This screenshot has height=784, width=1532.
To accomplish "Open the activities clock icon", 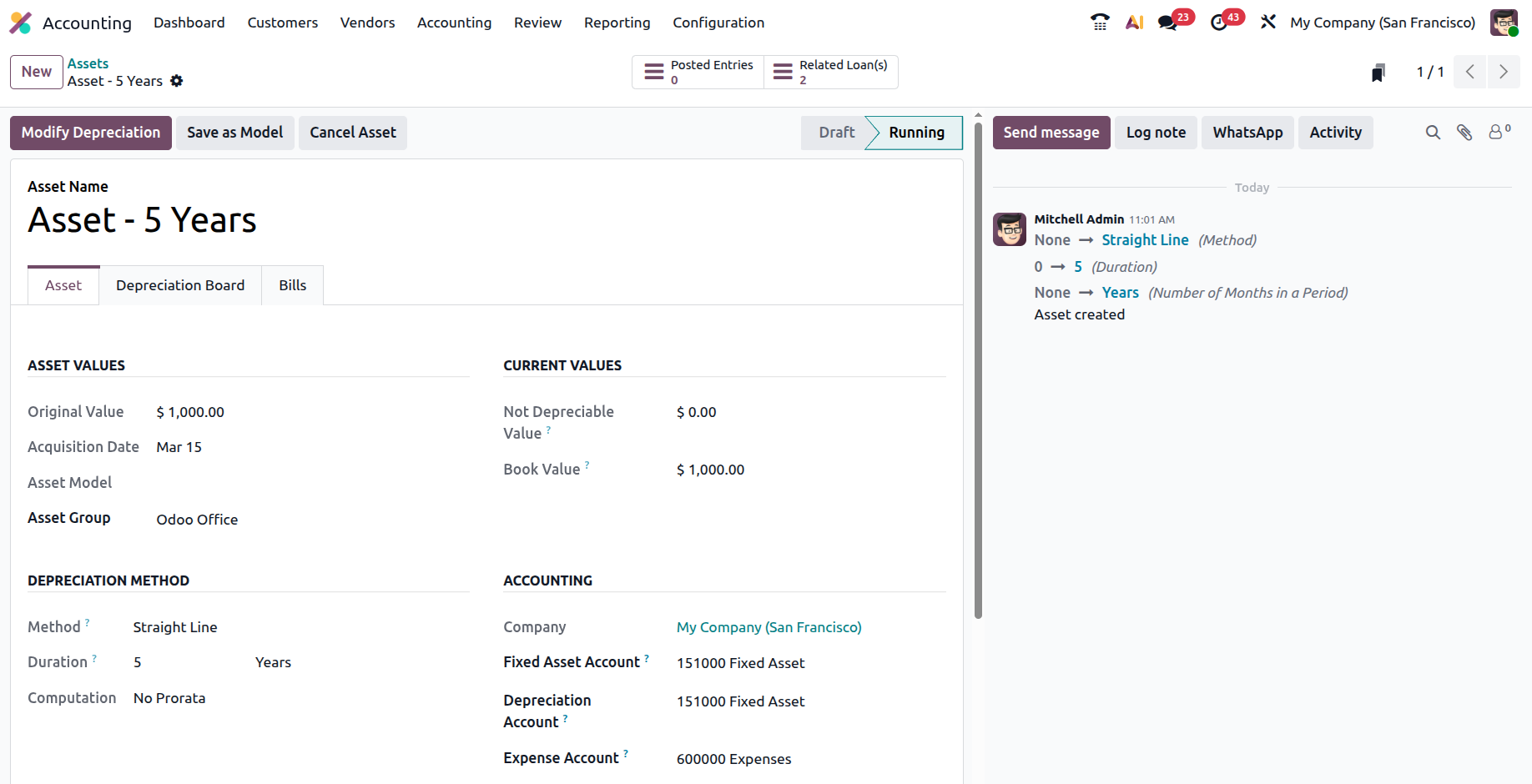I will pos(1219,23).
